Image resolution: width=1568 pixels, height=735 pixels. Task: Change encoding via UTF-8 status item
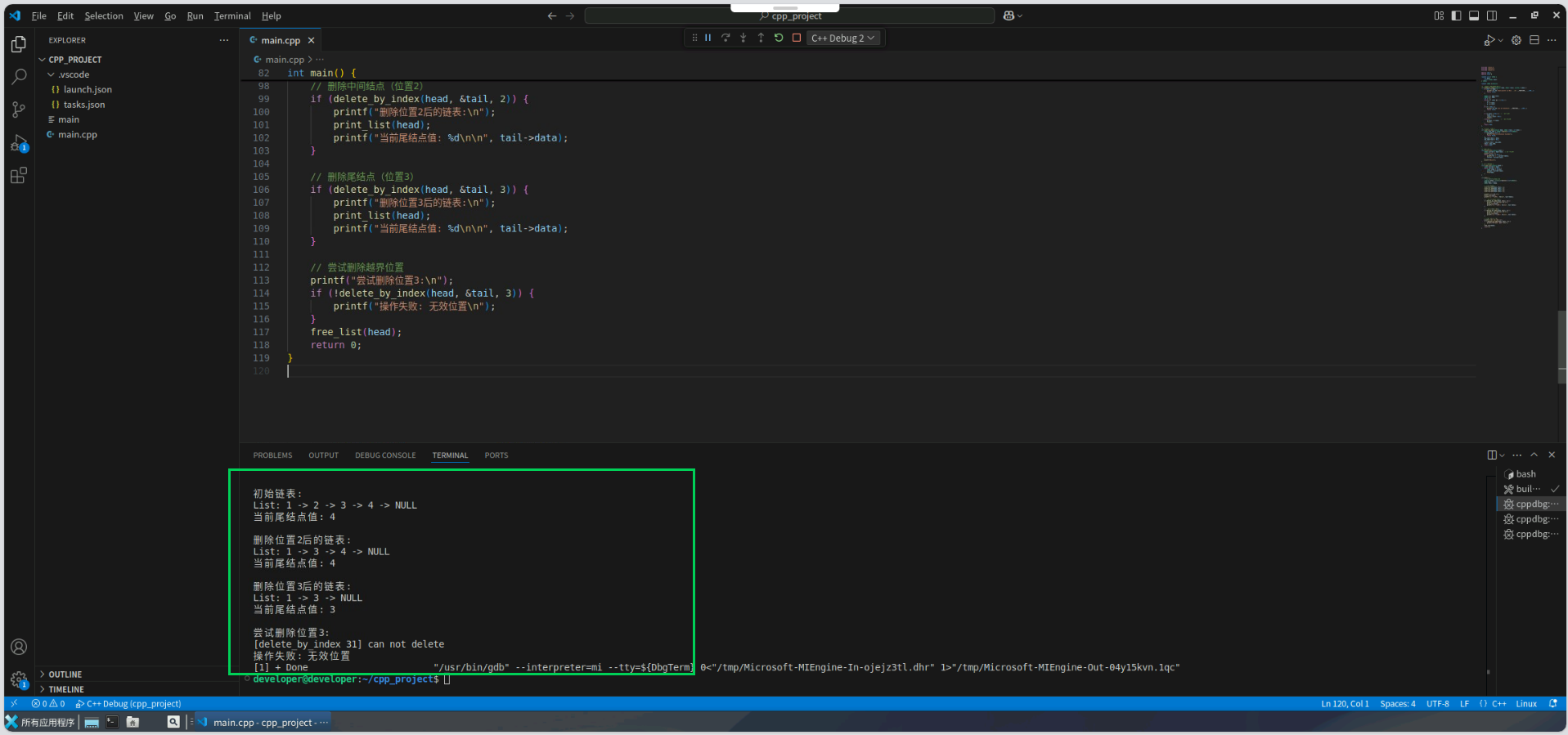pos(1437,704)
